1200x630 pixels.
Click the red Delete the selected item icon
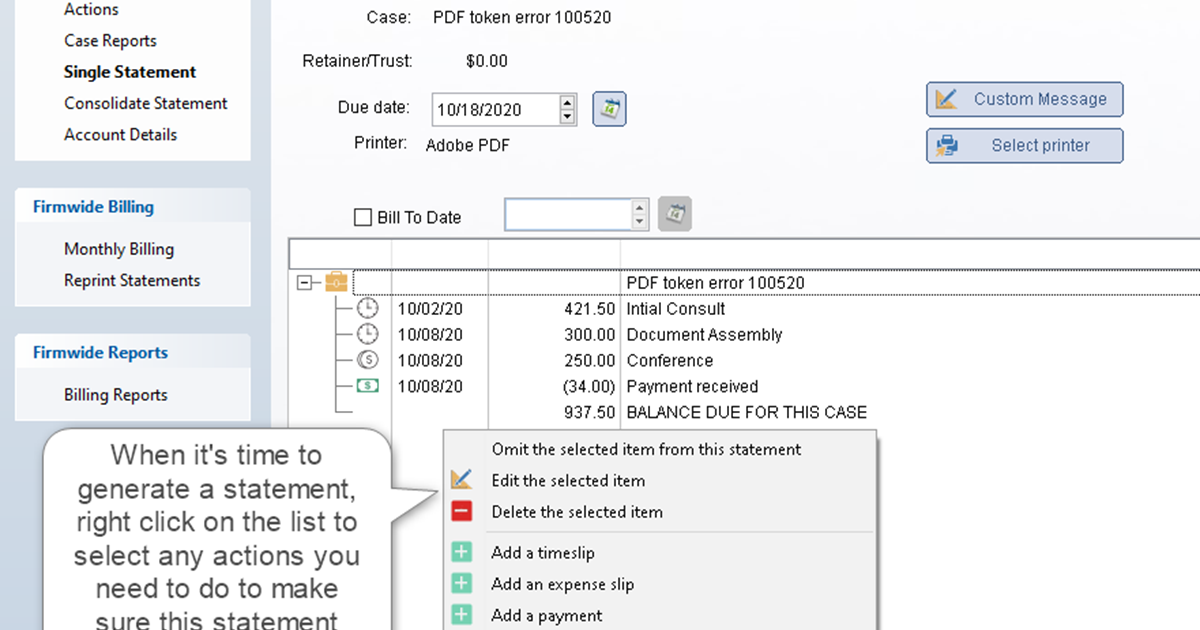(x=461, y=512)
